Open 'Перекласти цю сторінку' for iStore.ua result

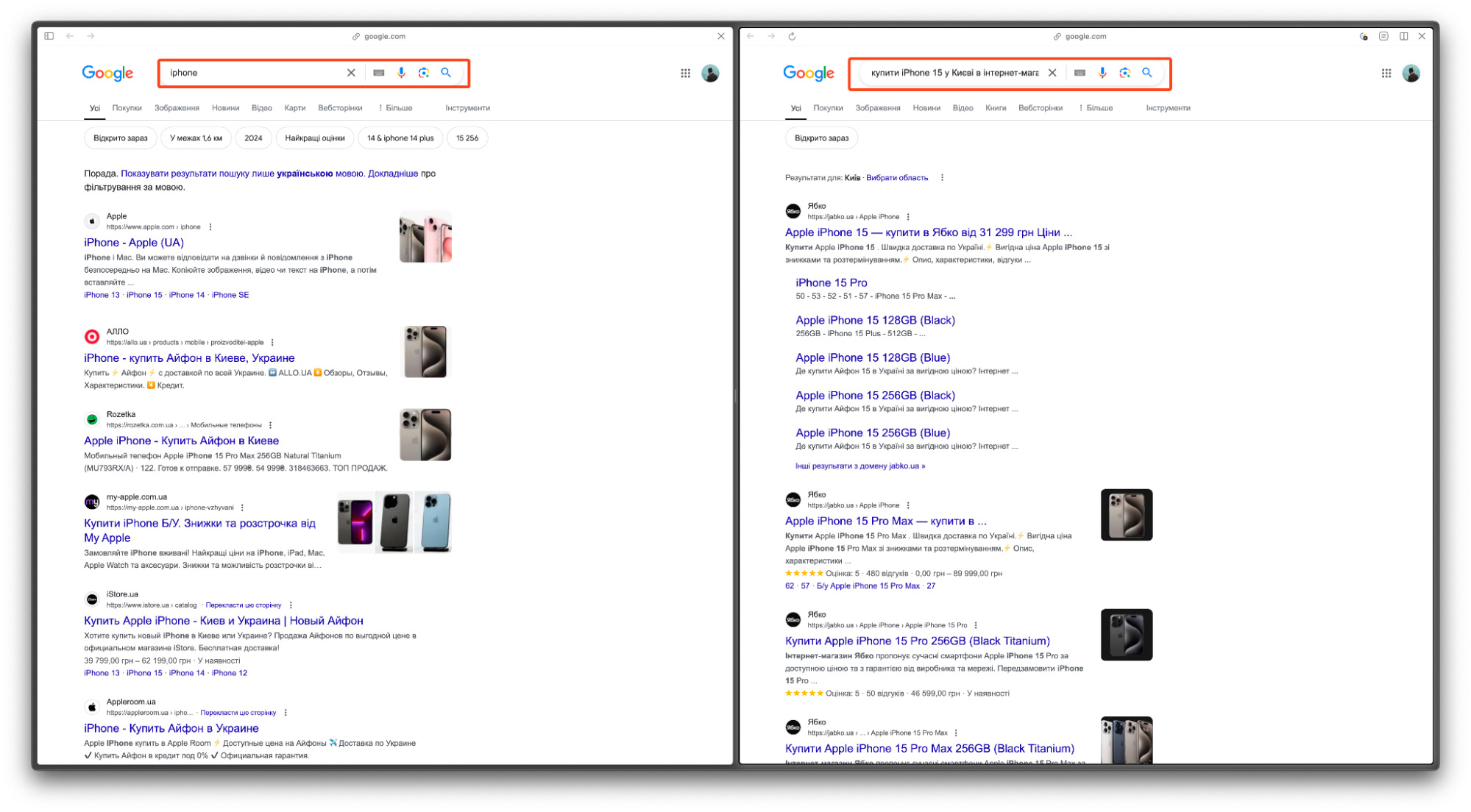[x=244, y=605]
